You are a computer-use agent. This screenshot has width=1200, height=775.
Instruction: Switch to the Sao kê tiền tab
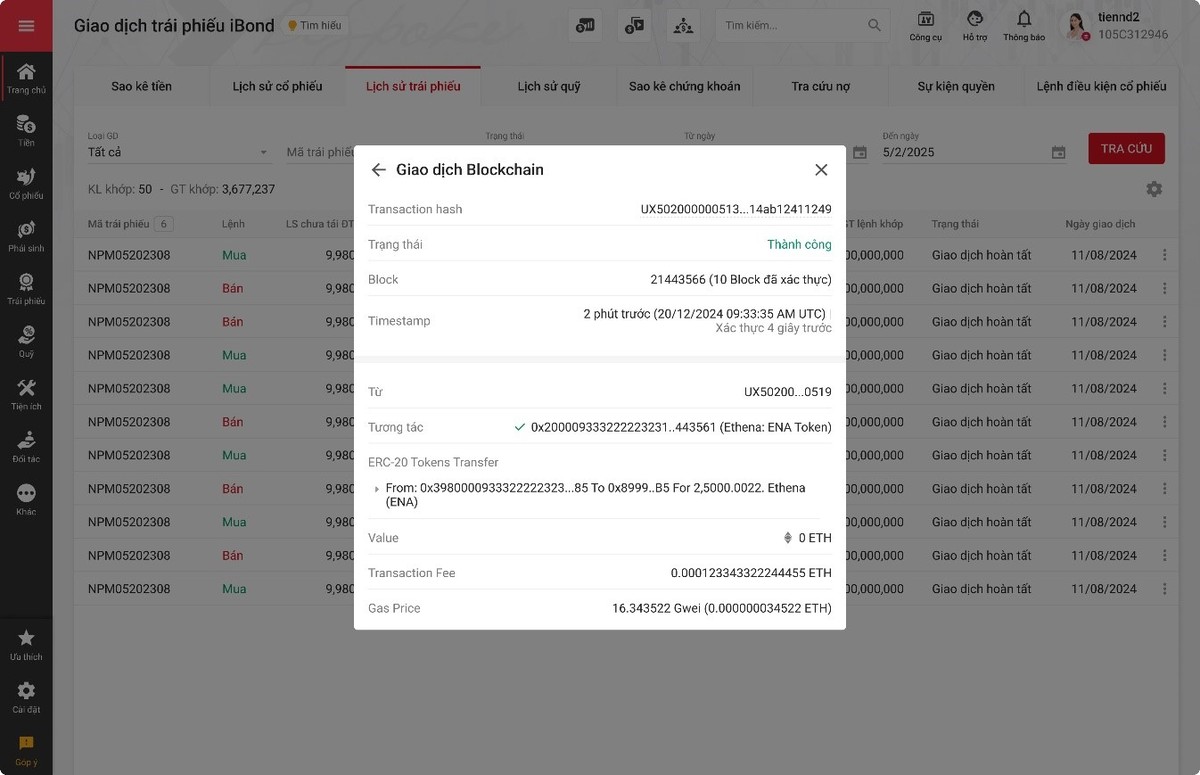[140, 86]
